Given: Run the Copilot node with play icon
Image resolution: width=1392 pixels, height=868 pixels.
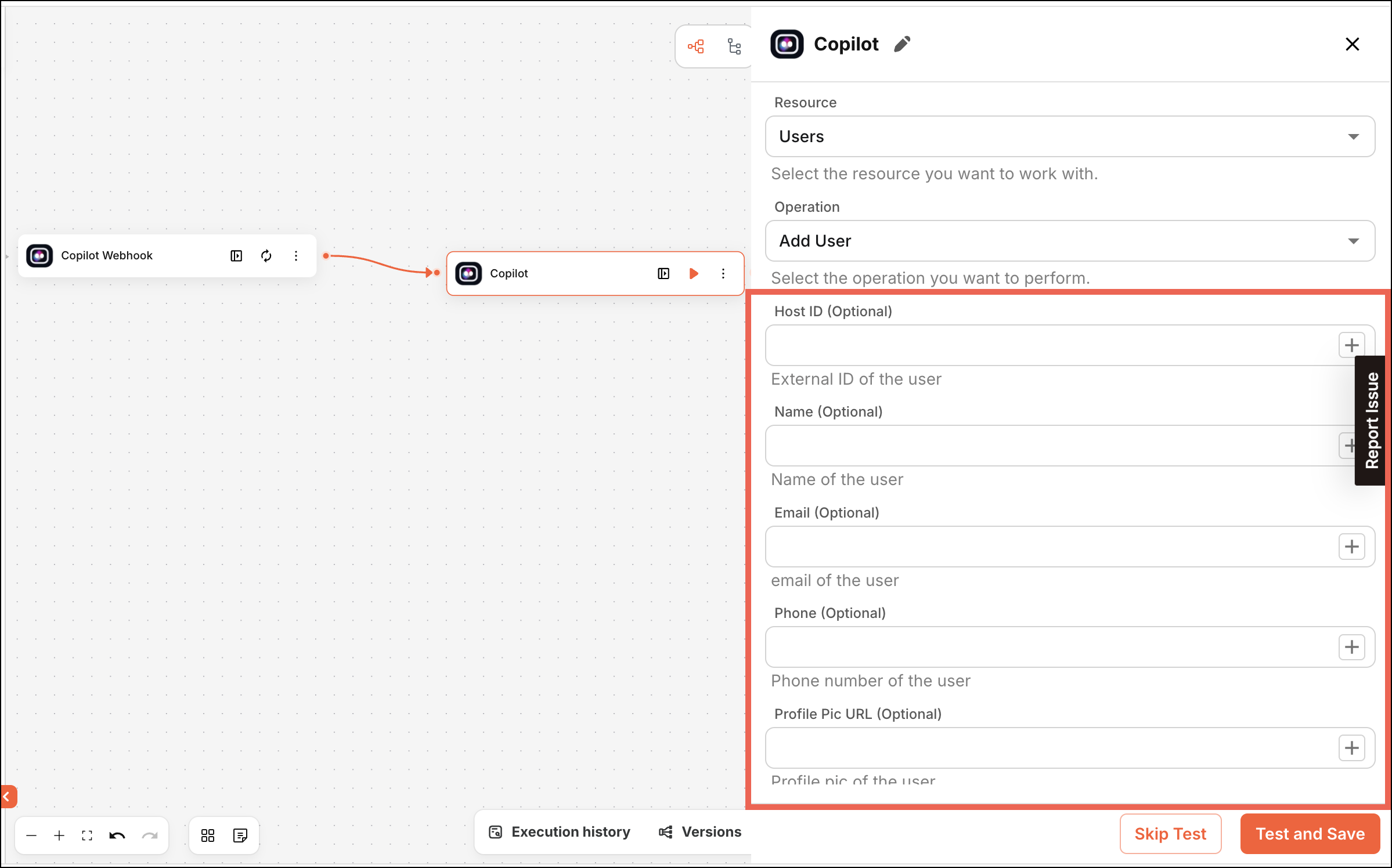Looking at the screenshot, I should click(x=694, y=273).
